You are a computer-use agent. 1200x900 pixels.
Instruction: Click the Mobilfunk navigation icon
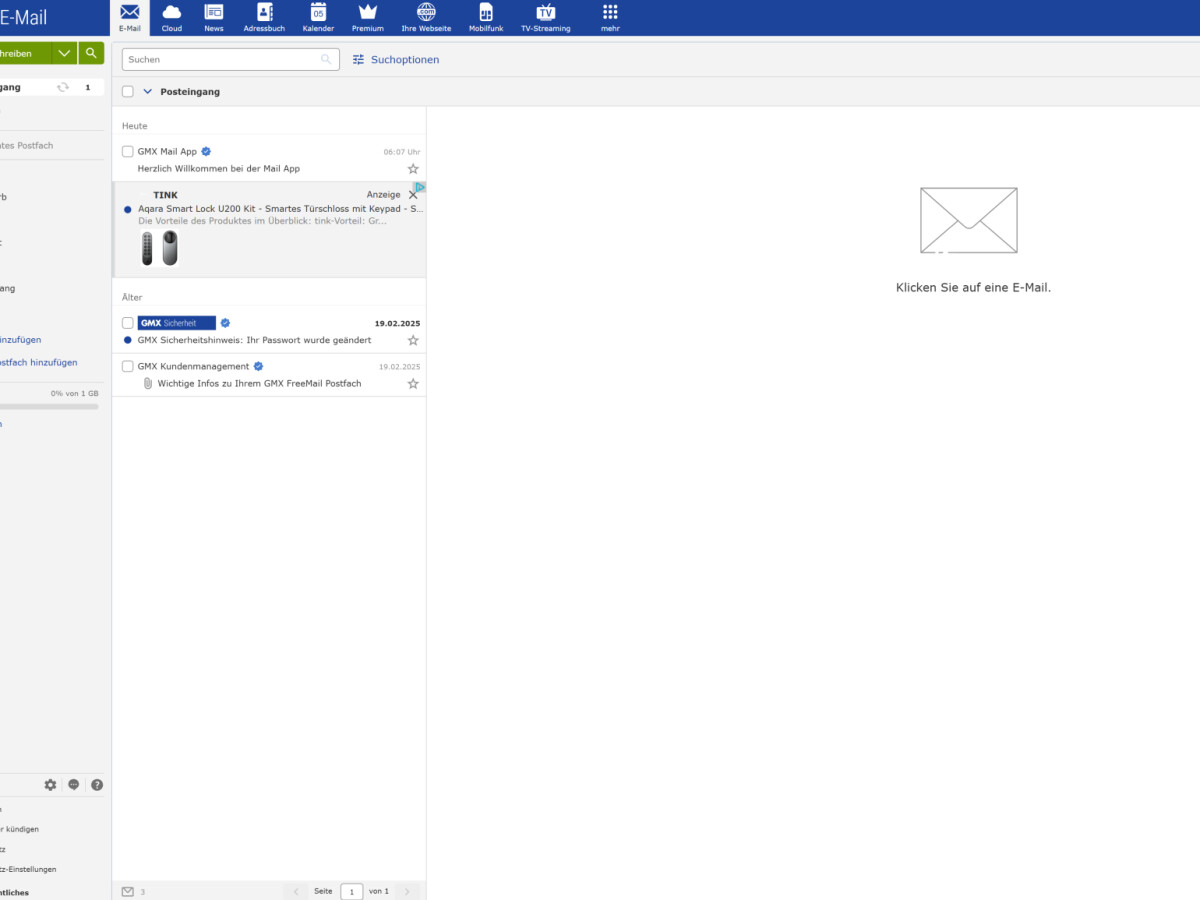point(486,16)
